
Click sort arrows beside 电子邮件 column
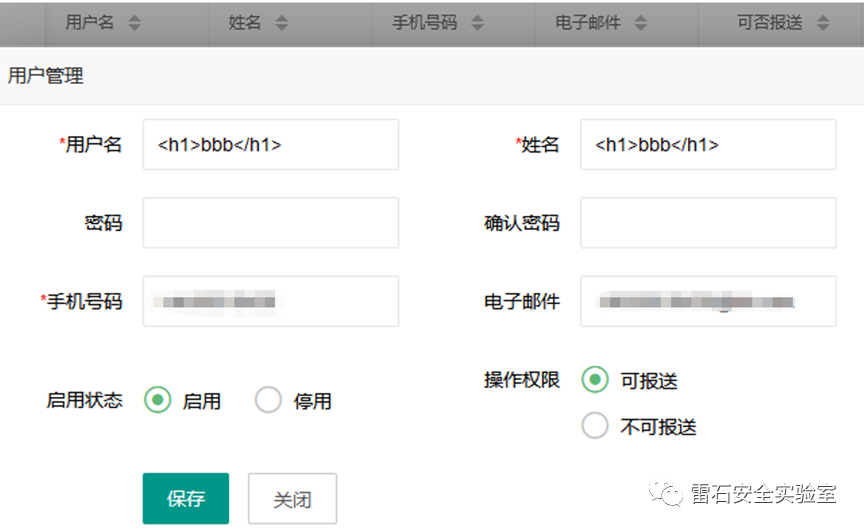pos(641,22)
